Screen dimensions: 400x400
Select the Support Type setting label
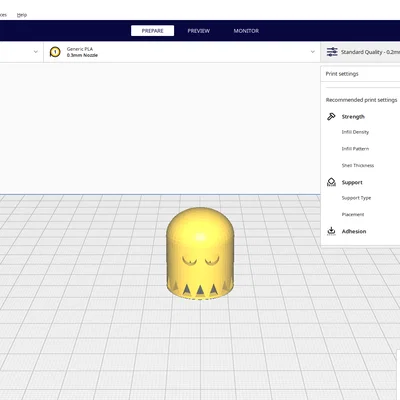(x=356, y=198)
